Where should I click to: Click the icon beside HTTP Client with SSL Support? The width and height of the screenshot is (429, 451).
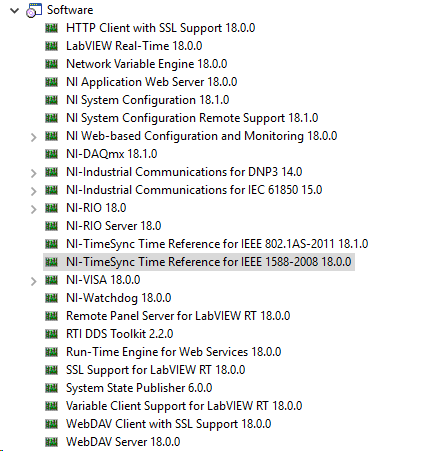[51, 28]
